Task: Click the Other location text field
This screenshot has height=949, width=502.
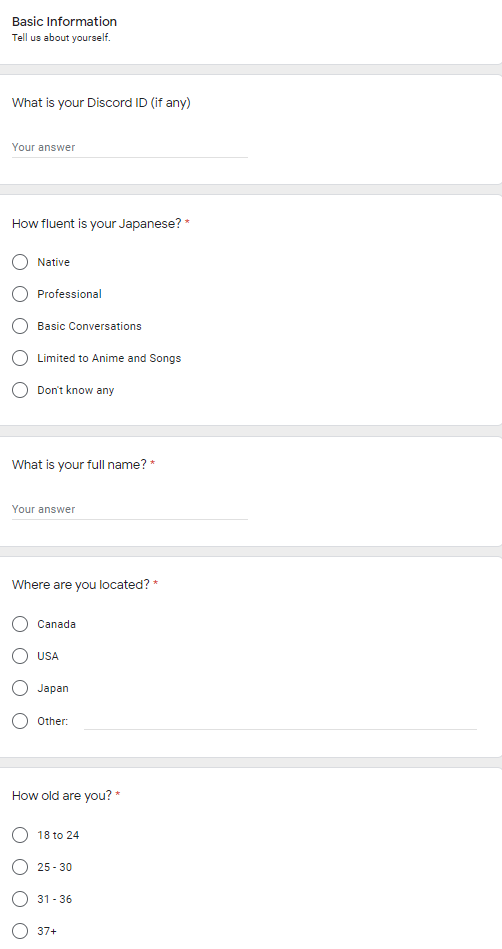Action: click(x=280, y=721)
